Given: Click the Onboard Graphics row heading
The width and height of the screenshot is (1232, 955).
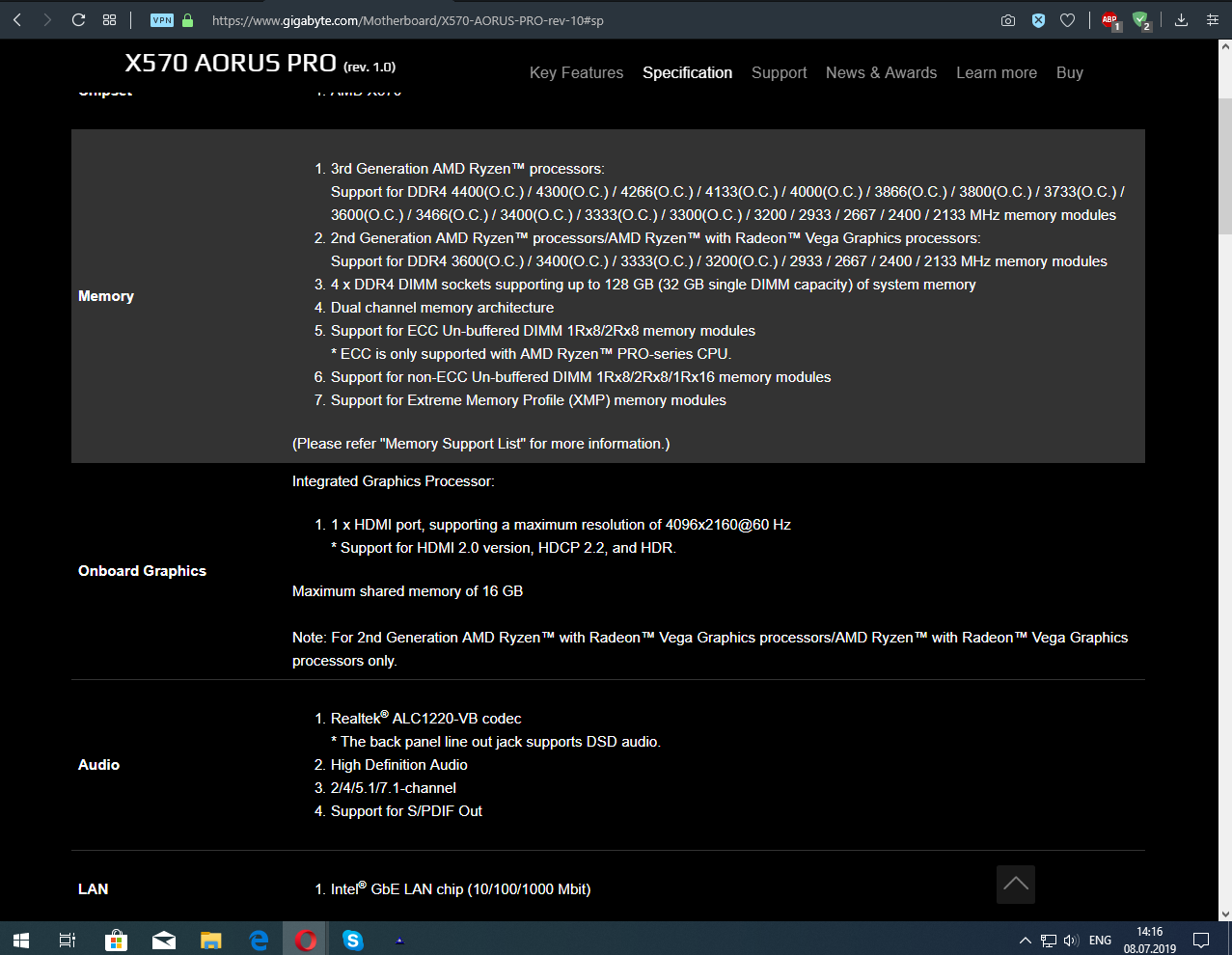Looking at the screenshot, I should click(142, 571).
